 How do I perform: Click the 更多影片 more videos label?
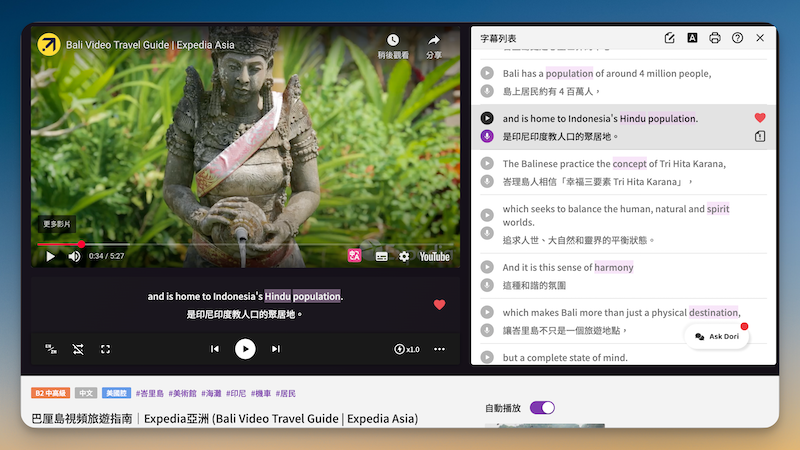point(56,224)
